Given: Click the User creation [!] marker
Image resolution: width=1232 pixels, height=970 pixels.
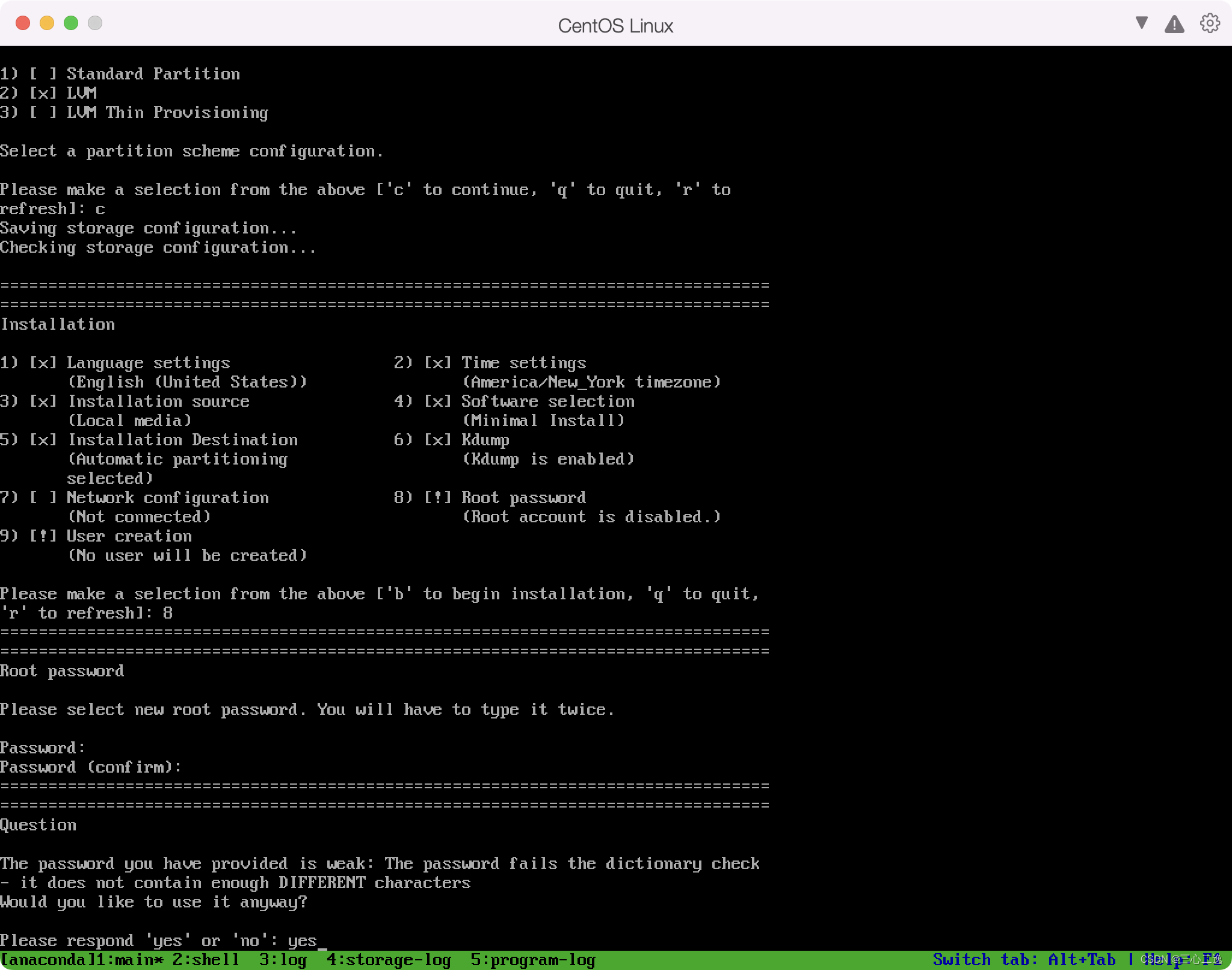Looking at the screenshot, I should click(x=43, y=536).
